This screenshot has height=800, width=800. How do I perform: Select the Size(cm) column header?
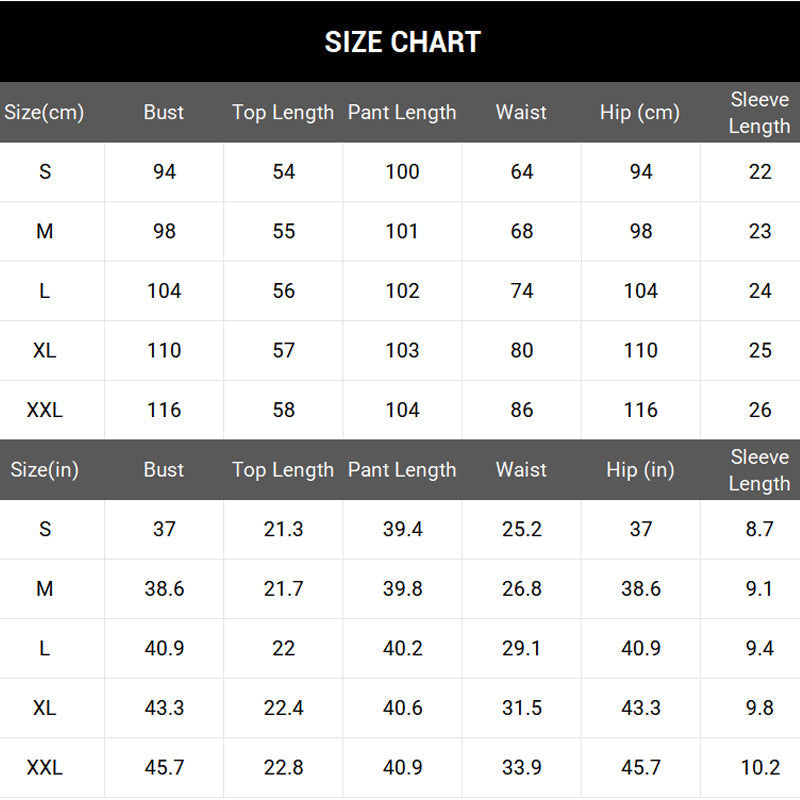(x=44, y=112)
